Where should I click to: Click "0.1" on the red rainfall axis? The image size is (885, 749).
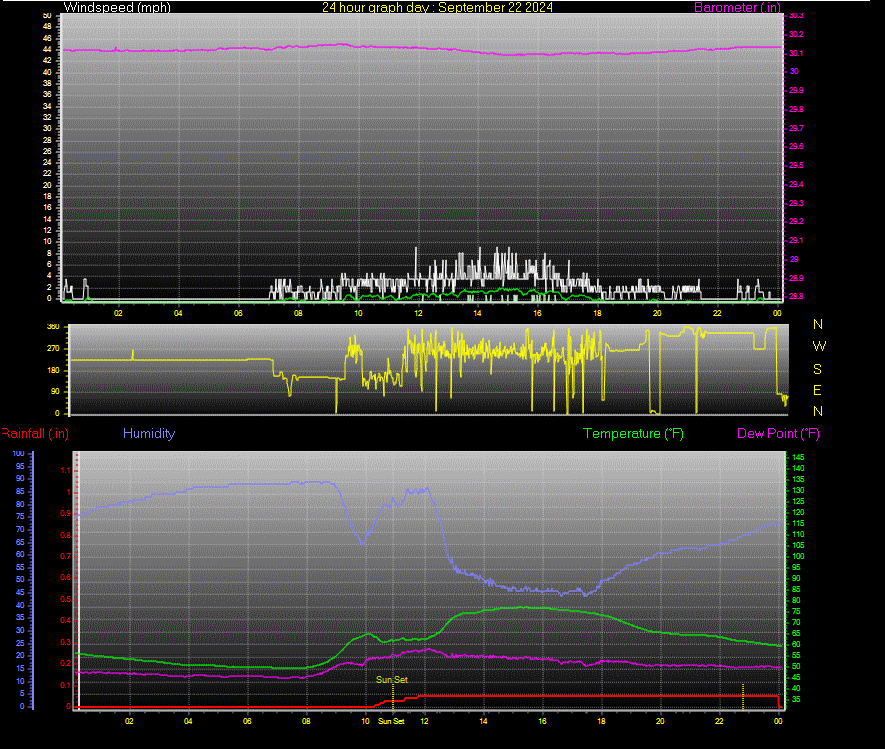(x=65, y=685)
